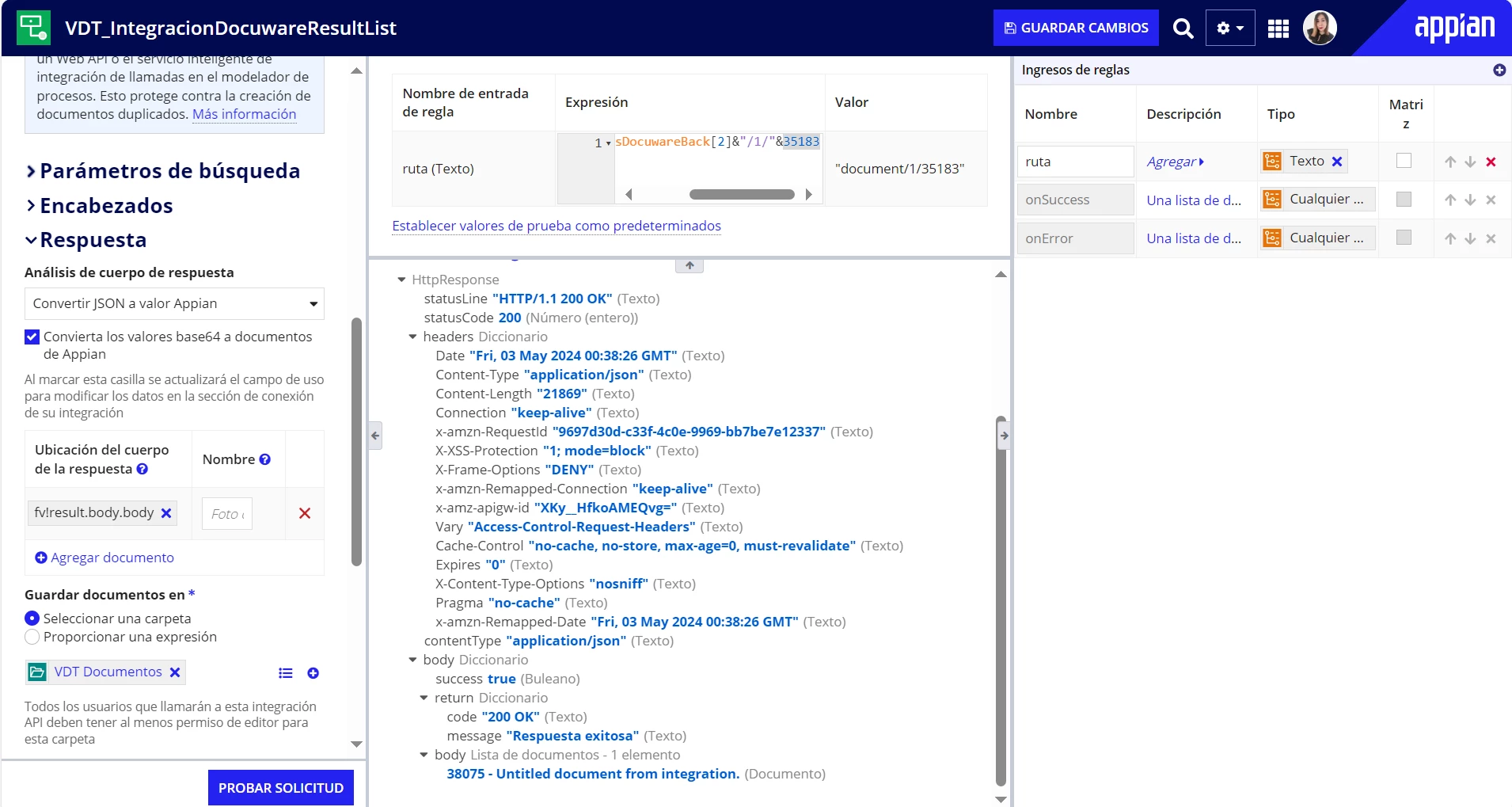Click expression editor scroll-right arrow
This screenshot has width=1512, height=807.
808,194
